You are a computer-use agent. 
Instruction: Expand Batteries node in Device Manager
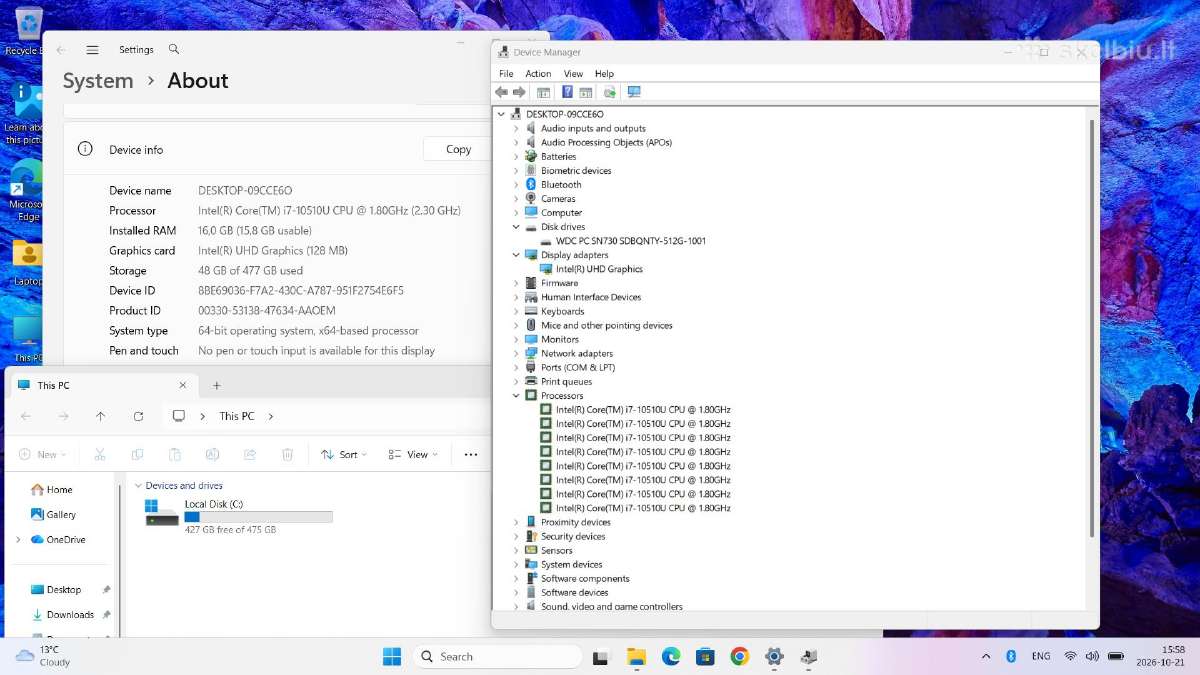[516, 156]
